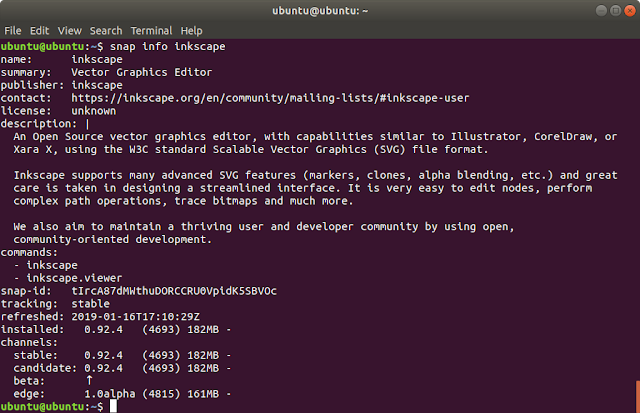Image resolution: width=640 pixels, height=413 pixels.
Task: Click the edge channel version '1.0alpha'
Action: [x=109, y=394]
